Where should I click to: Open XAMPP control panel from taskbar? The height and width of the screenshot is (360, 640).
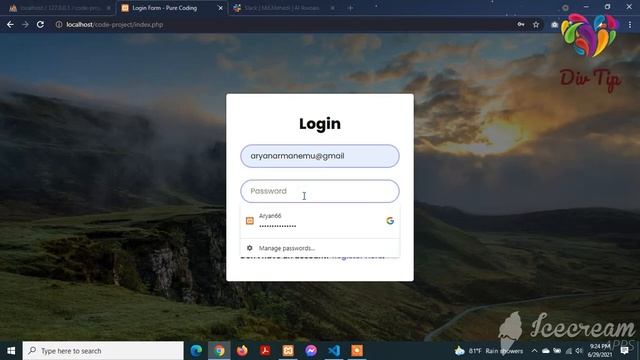(288, 351)
